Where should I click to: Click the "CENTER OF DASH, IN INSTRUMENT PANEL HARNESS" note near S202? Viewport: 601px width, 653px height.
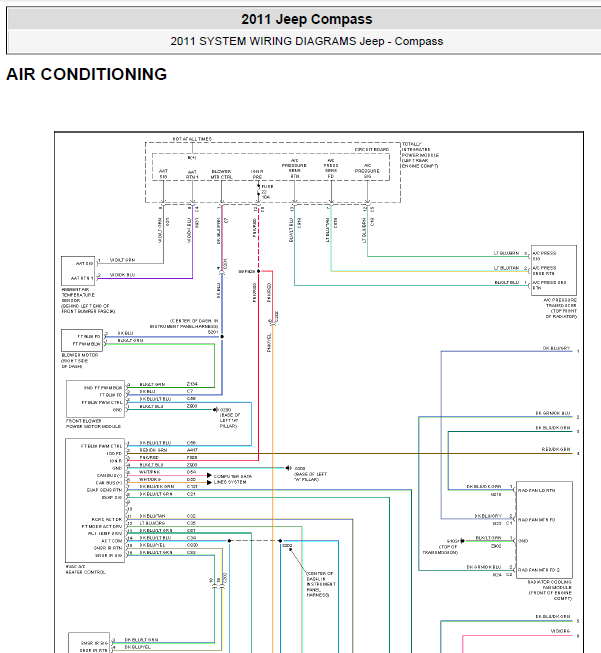click(x=321, y=584)
